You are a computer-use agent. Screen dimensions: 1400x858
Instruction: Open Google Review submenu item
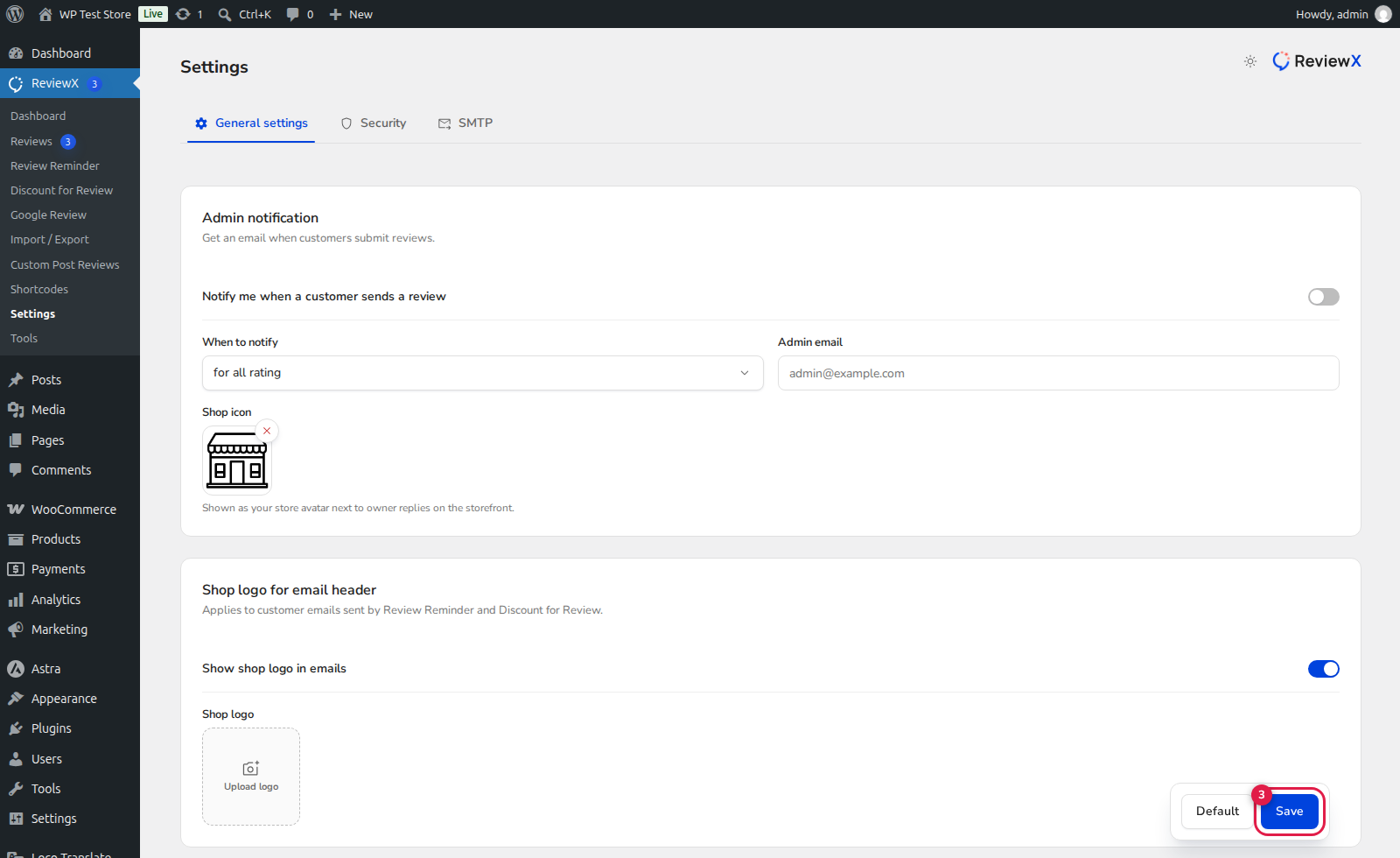click(x=48, y=215)
